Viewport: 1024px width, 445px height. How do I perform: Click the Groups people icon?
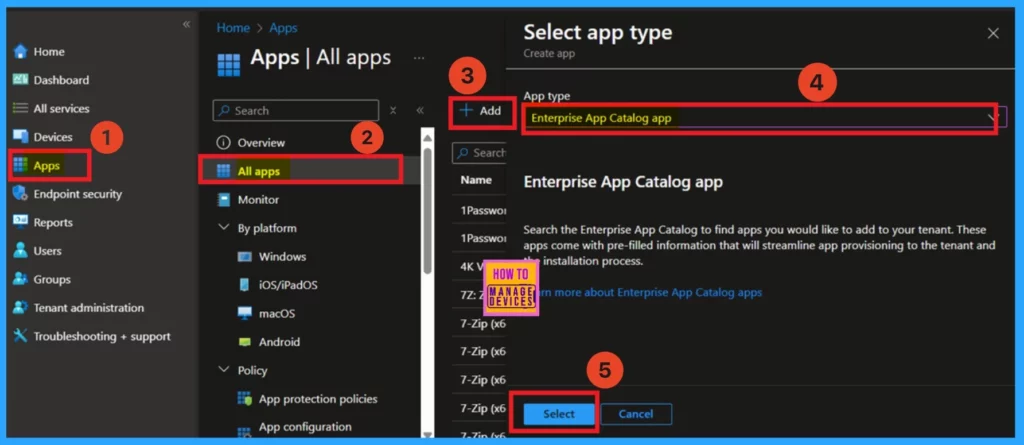point(21,279)
